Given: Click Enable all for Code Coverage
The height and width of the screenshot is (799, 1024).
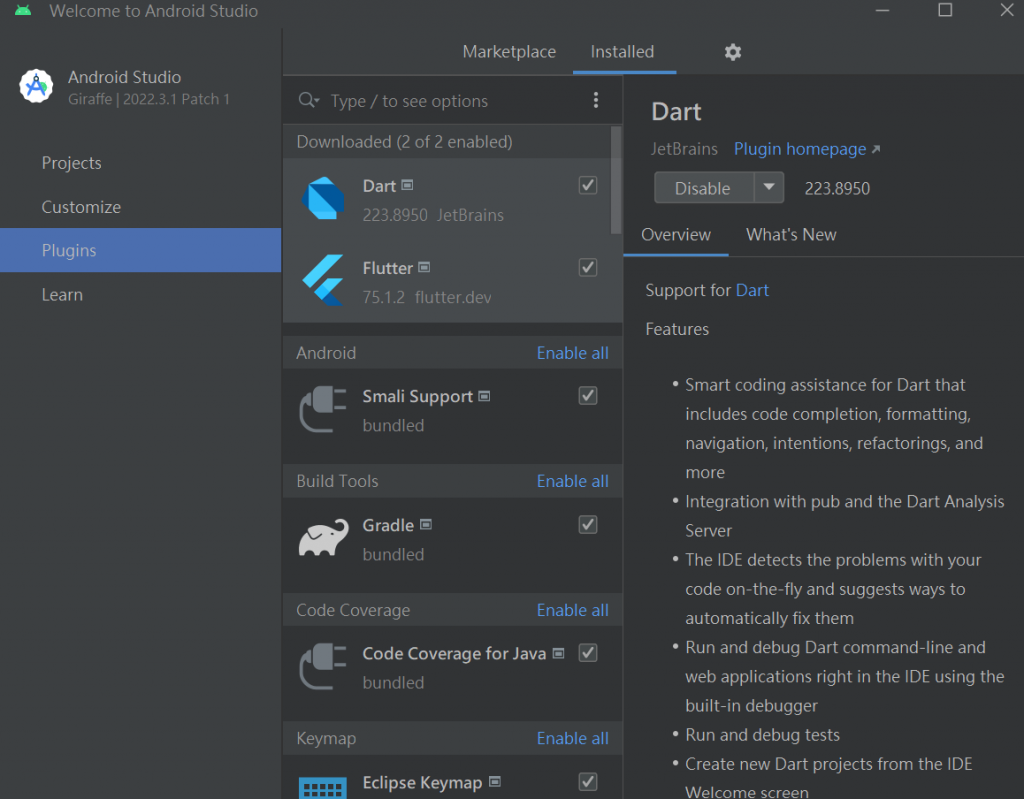Looking at the screenshot, I should pyautogui.click(x=573, y=610).
